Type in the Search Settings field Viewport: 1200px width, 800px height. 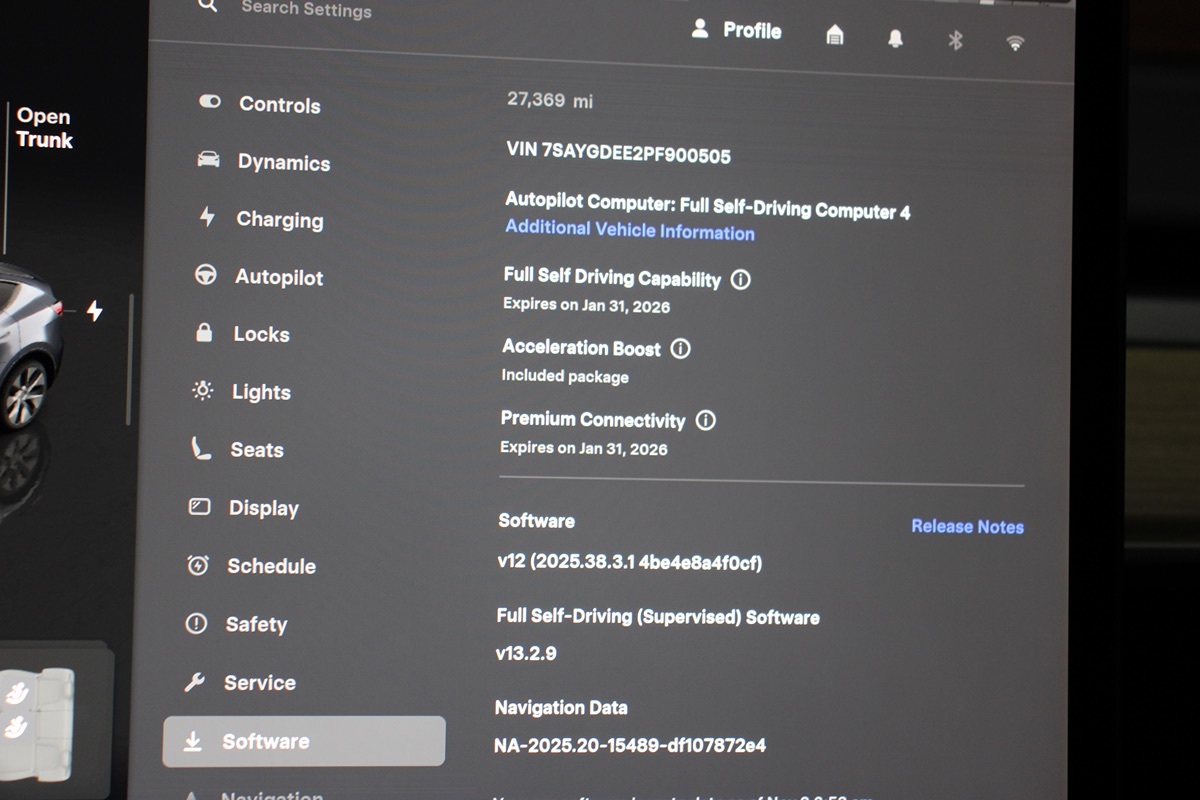(x=306, y=9)
